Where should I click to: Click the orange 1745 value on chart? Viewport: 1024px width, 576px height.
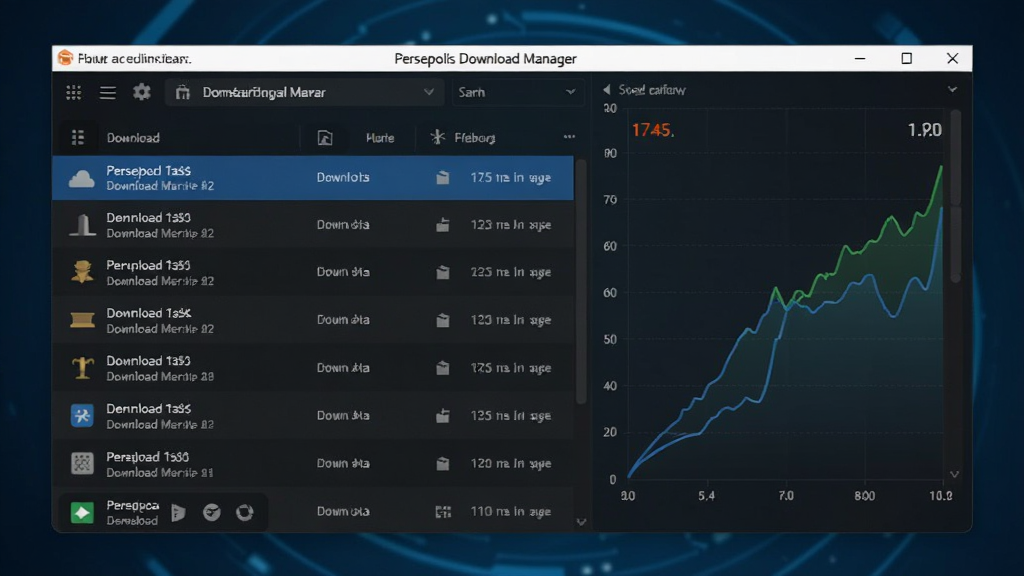(652, 130)
